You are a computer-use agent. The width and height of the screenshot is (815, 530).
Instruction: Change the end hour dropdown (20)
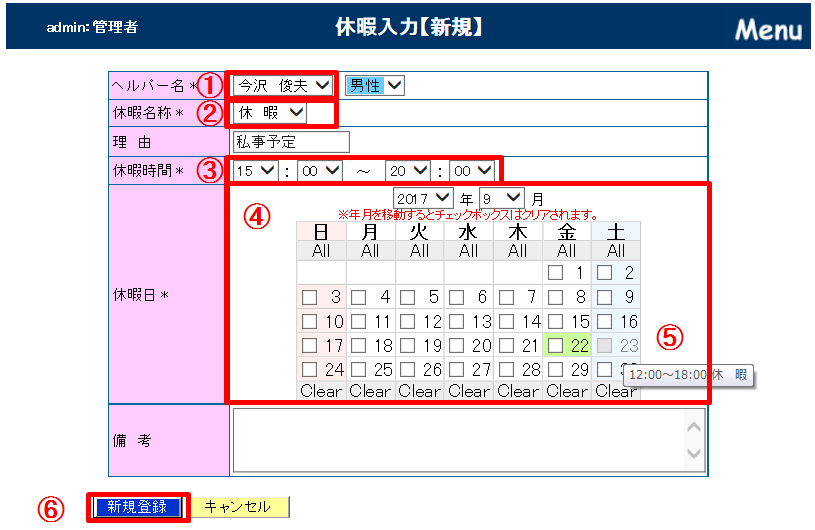pyautogui.click(x=408, y=171)
